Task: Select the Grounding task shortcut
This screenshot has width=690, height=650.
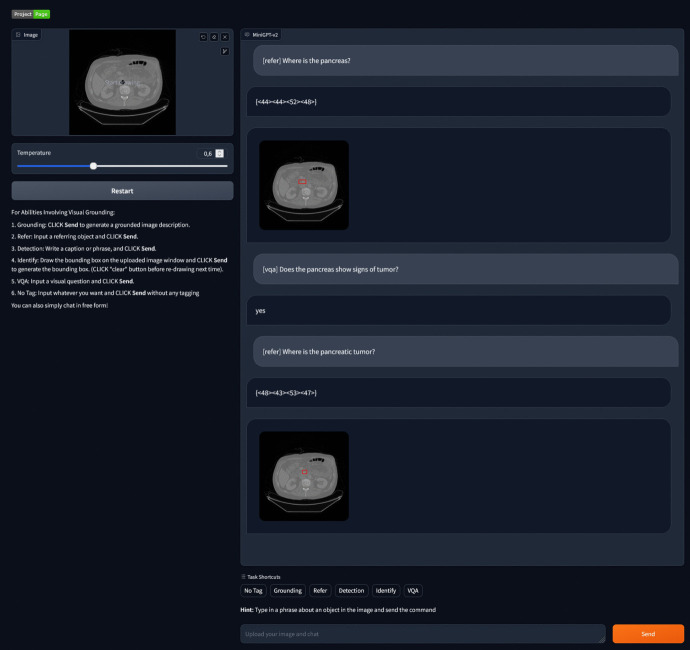Action: pos(288,591)
